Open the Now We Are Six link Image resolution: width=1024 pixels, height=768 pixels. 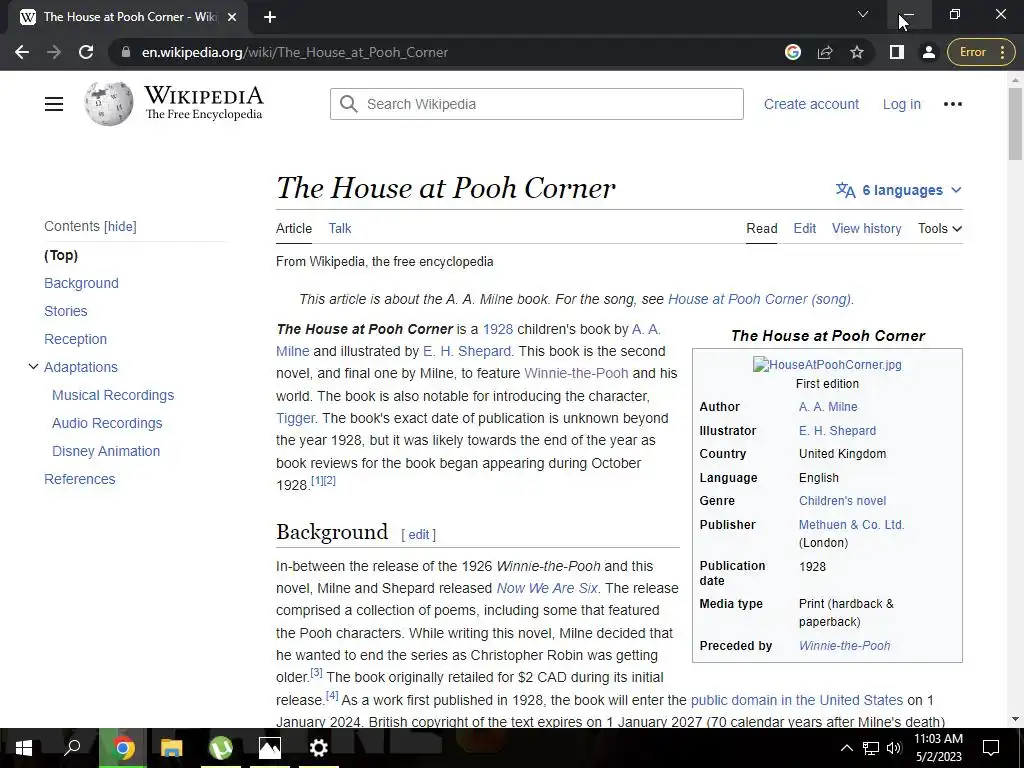coord(547,588)
